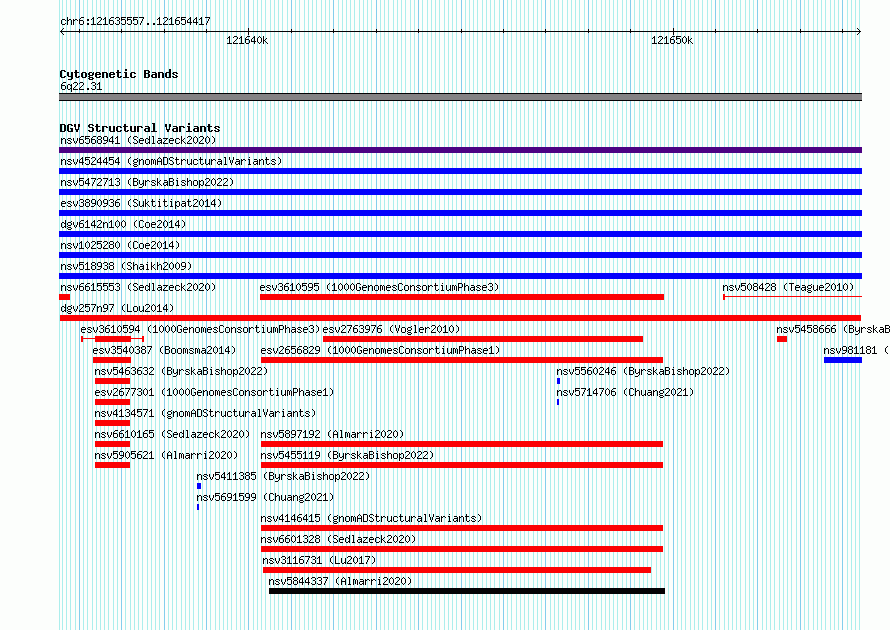Select the blue nsv981181 variant bar

[x=843, y=360]
